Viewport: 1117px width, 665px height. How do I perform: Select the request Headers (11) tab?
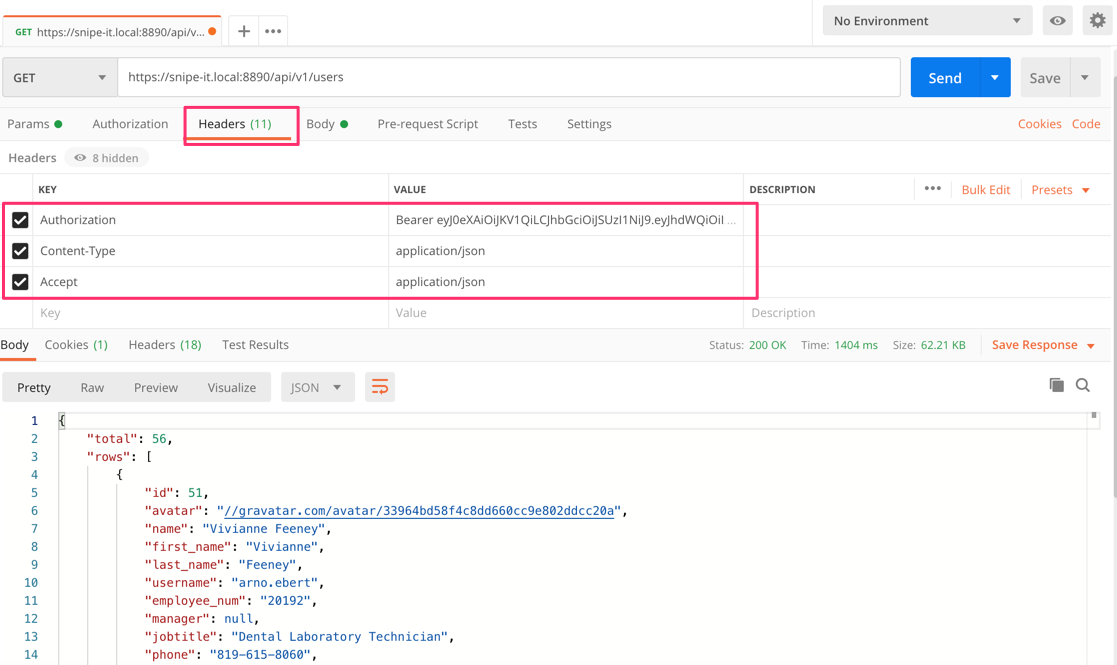click(235, 124)
